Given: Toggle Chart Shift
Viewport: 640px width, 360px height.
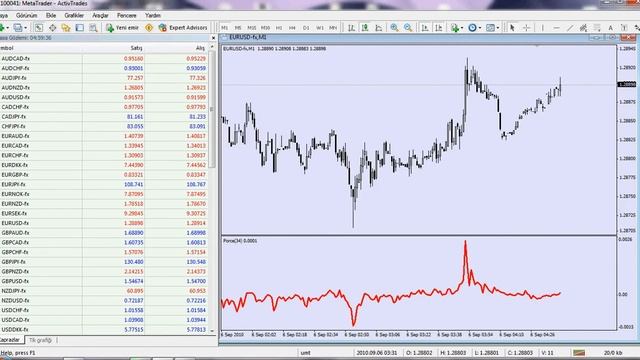Looking at the screenshot, I should [439, 28].
